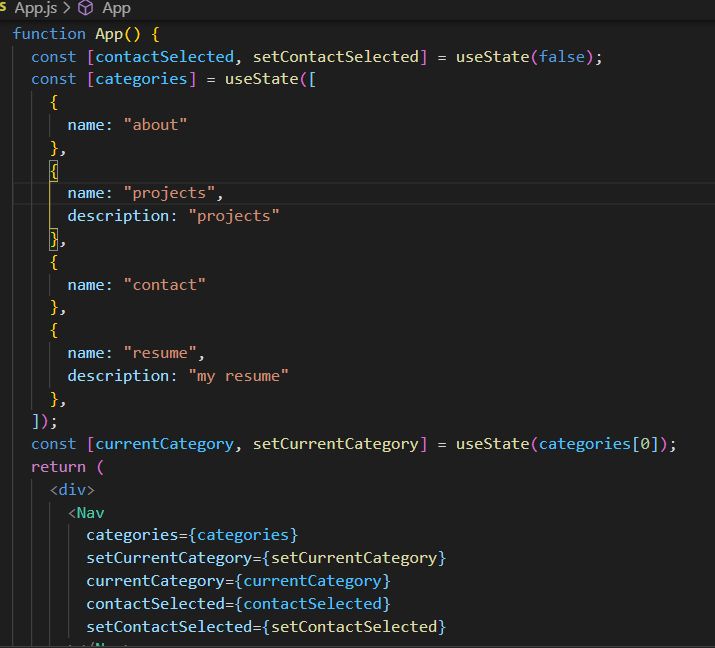Click the "about" string value
715x648 pixels.
[155, 124]
